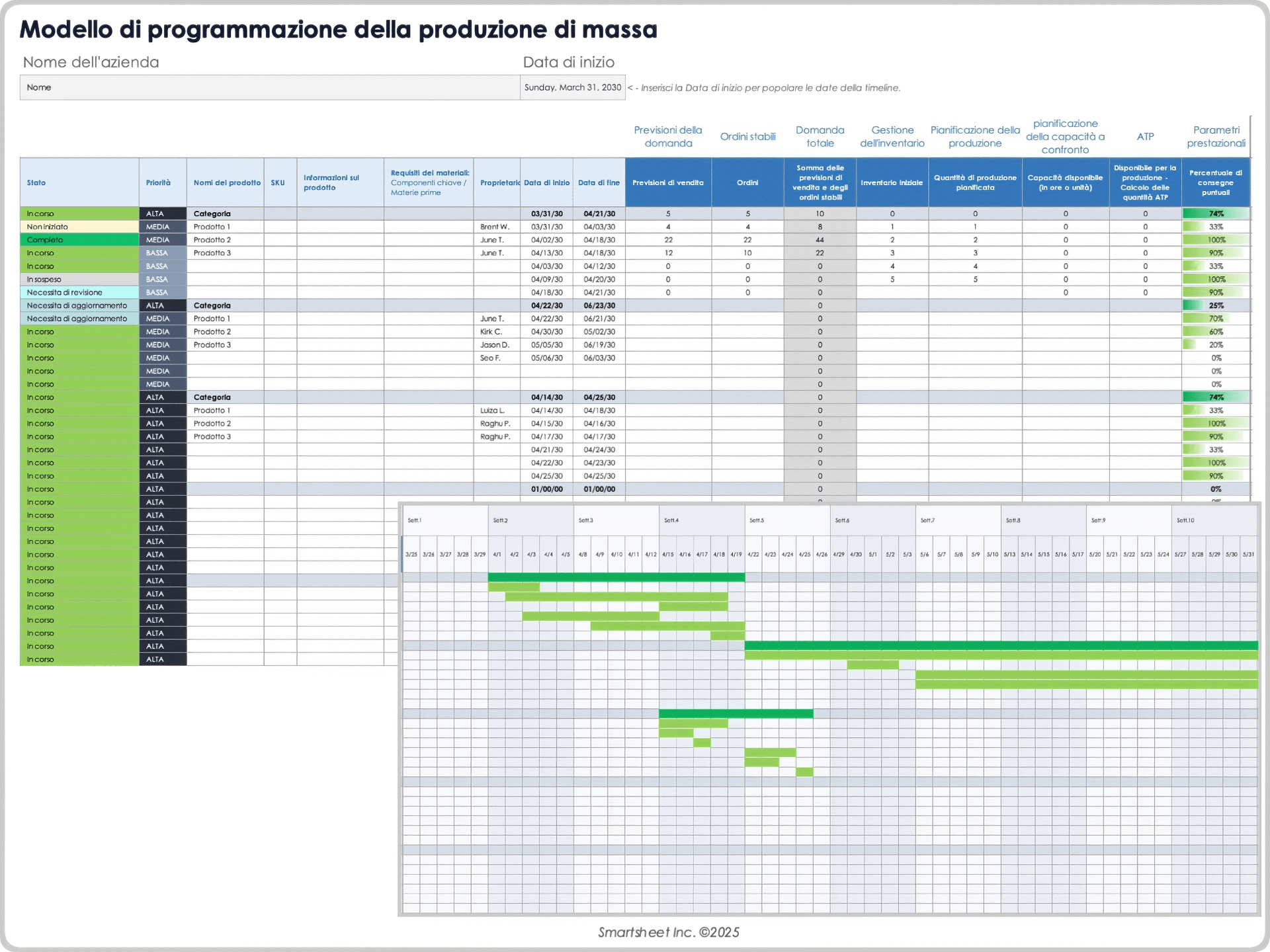Select the Completato status cell for Prodotto 2
The height and width of the screenshot is (952, 1270).
point(79,239)
